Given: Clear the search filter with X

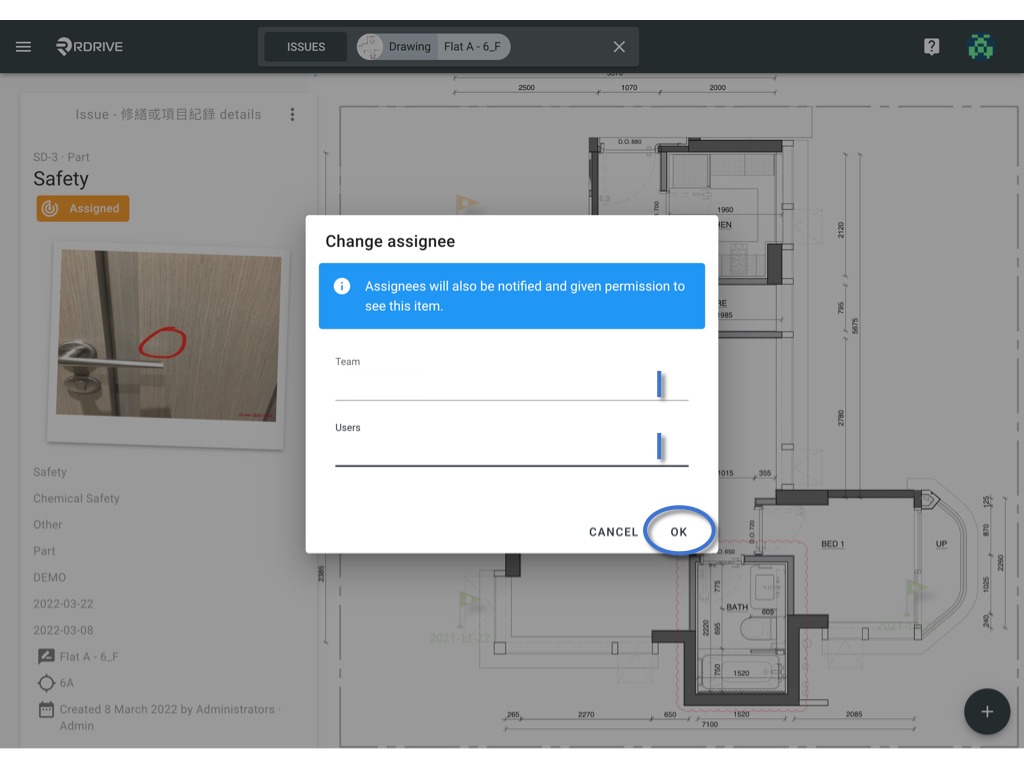Looking at the screenshot, I should point(619,46).
